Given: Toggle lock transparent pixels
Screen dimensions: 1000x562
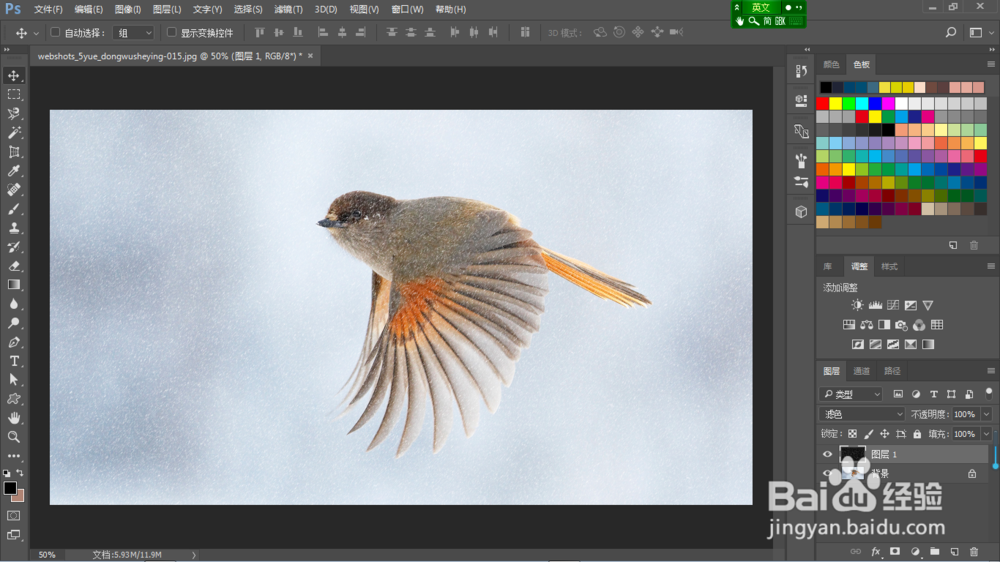Looking at the screenshot, I should 852,434.
